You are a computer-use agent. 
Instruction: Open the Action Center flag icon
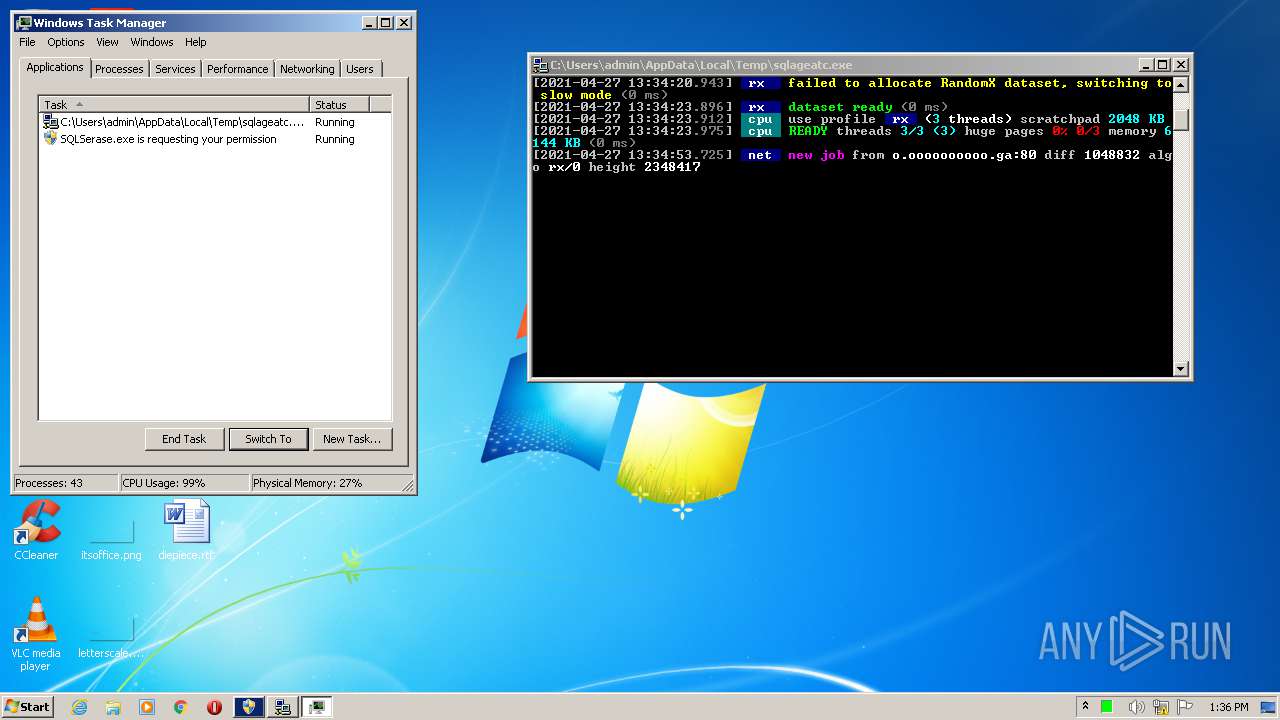coord(1185,707)
